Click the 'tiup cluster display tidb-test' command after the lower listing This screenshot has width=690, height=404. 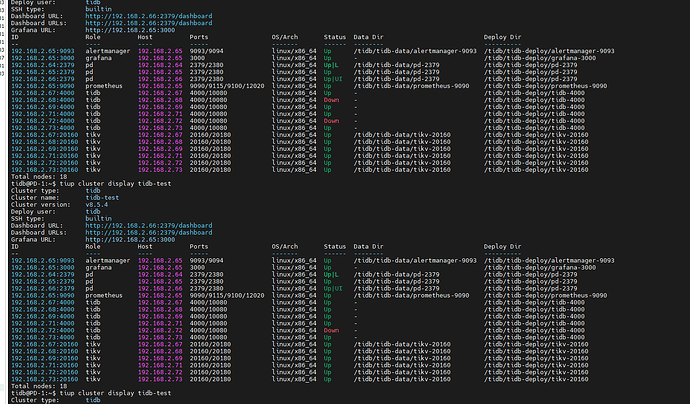(x=115, y=393)
